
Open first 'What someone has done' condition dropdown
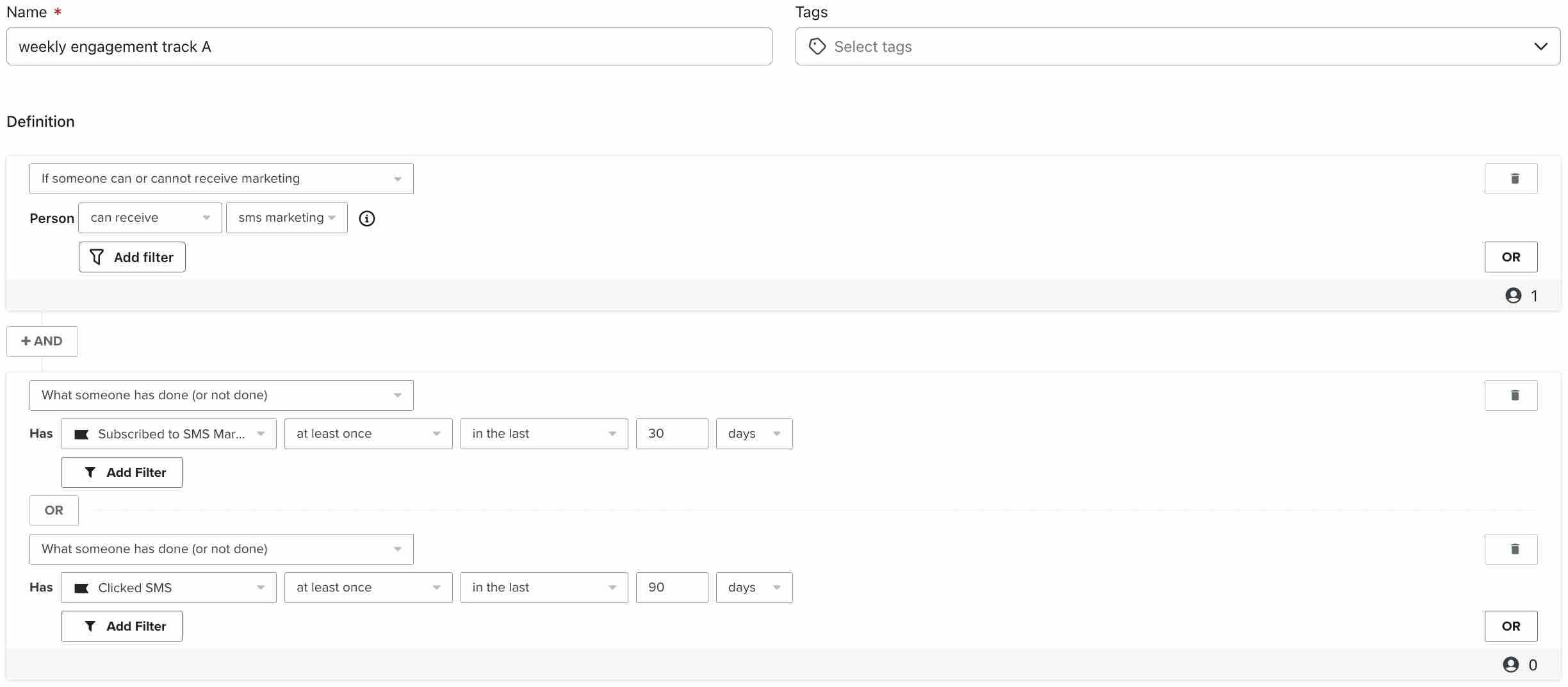tap(221, 395)
